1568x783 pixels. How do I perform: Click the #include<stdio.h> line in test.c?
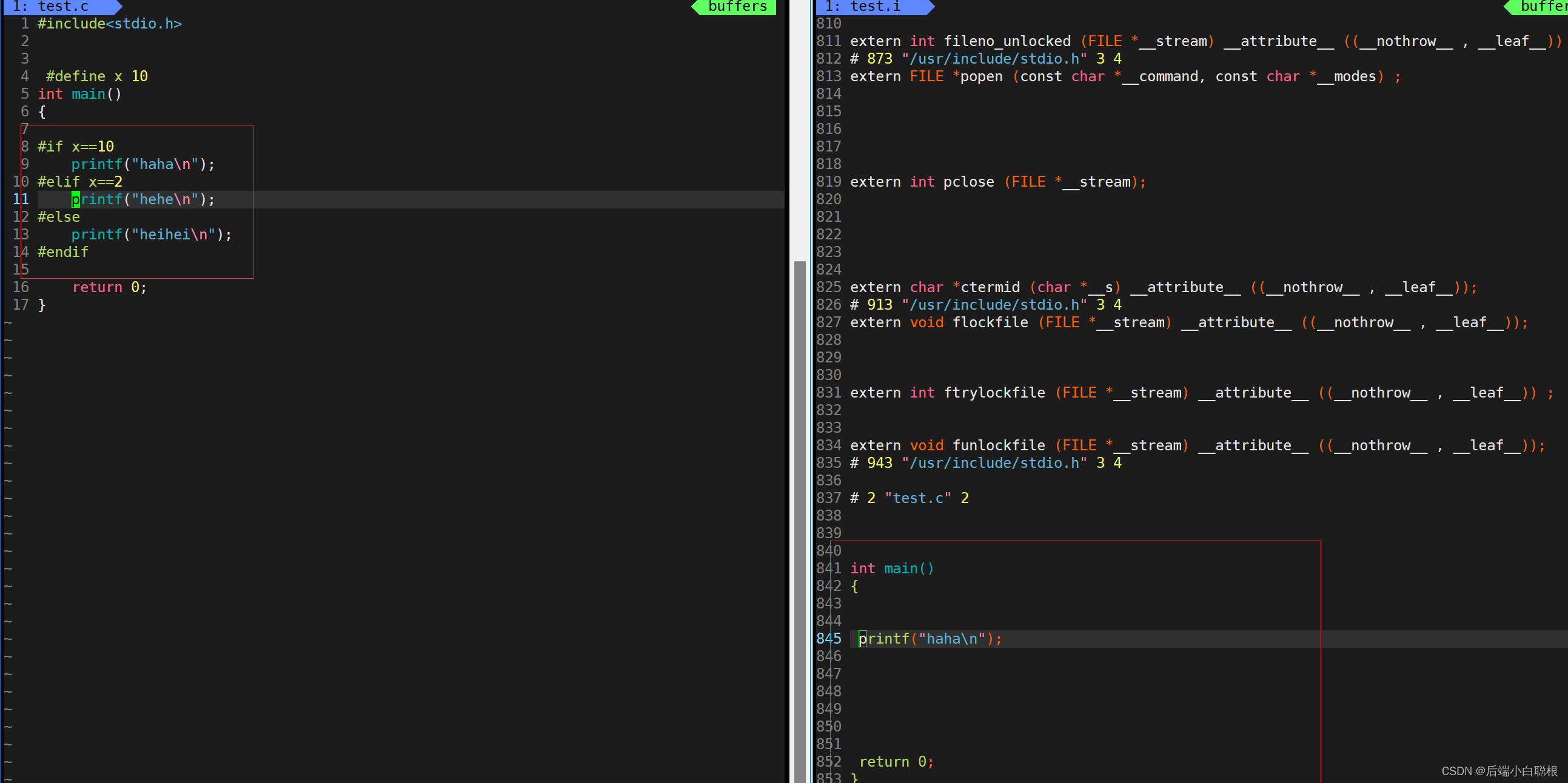click(x=110, y=24)
